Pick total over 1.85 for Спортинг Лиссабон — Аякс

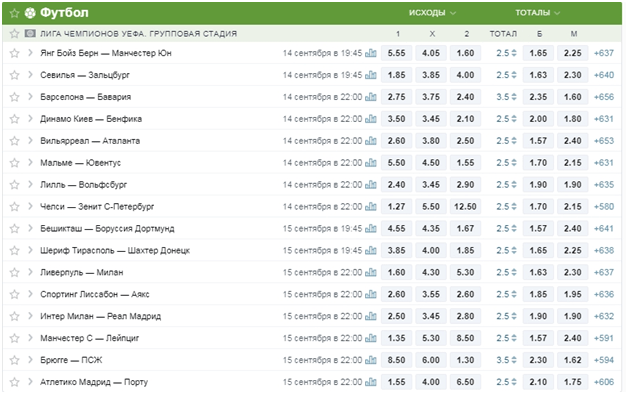[x=538, y=294]
